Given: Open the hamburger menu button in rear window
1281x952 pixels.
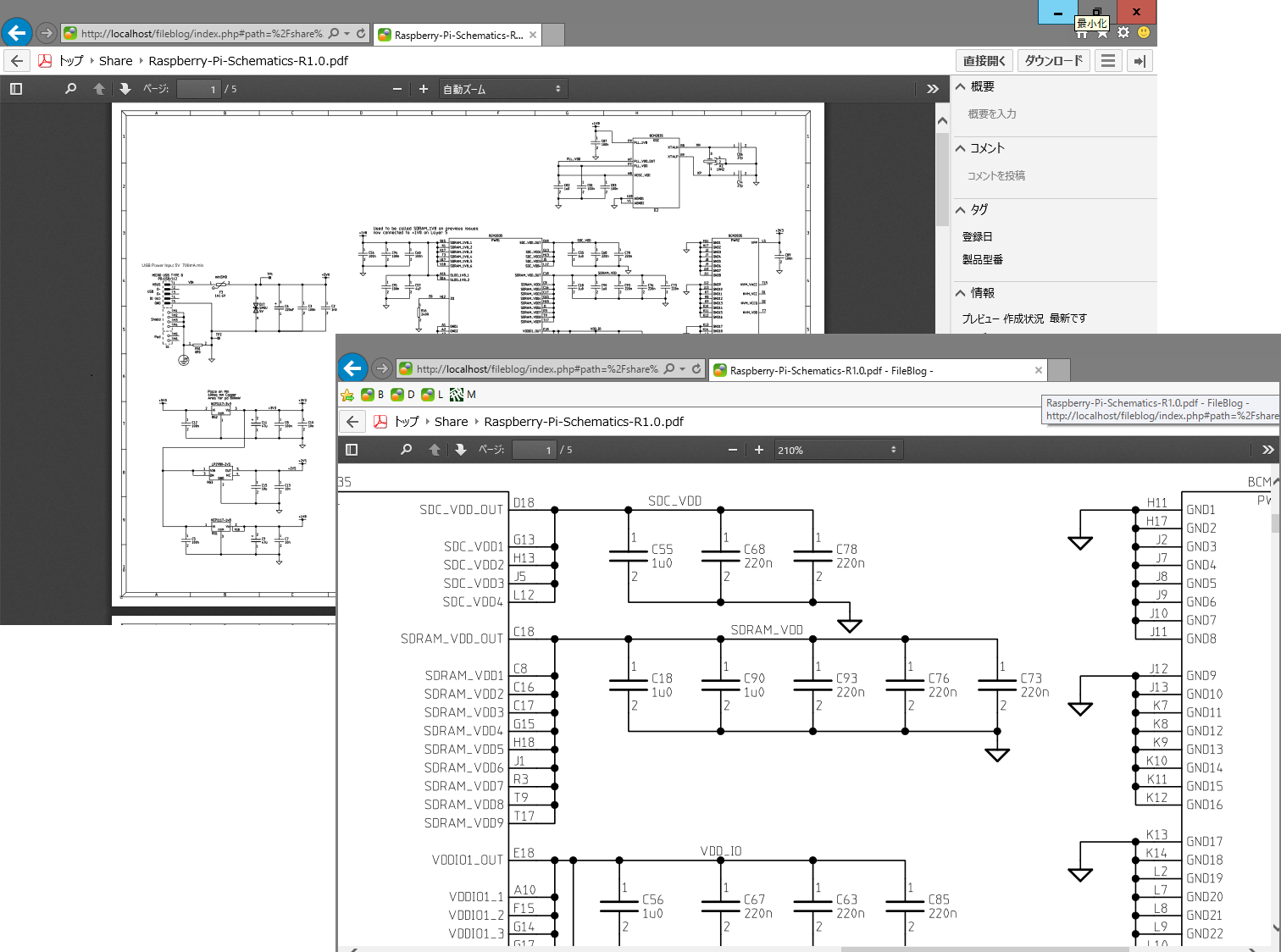Looking at the screenshot, I should point(1107,60).
